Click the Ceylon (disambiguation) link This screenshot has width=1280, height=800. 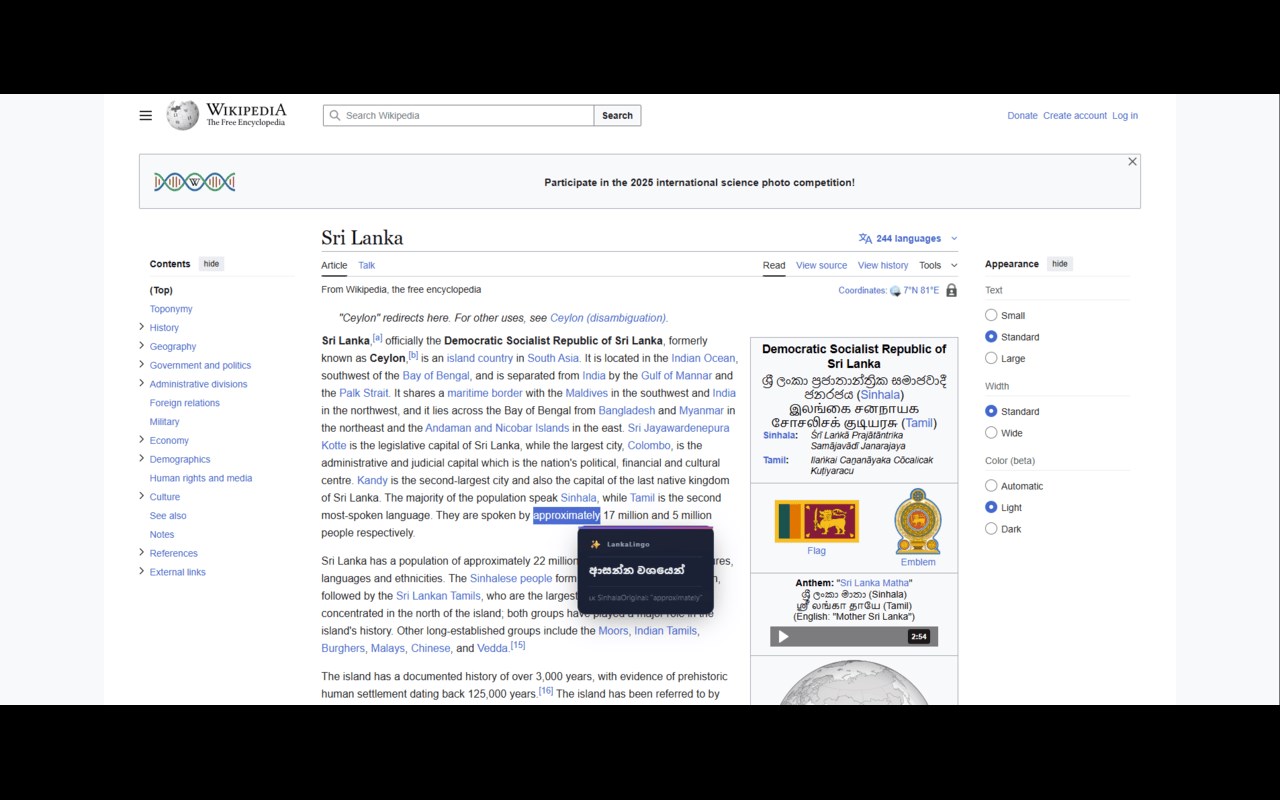(608, 318)
